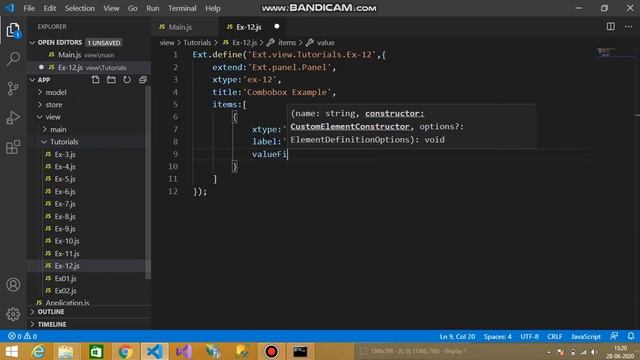This screenshot has height=360, width=640.
Task: Open Windows Start menu
Action: click(11, 352)
